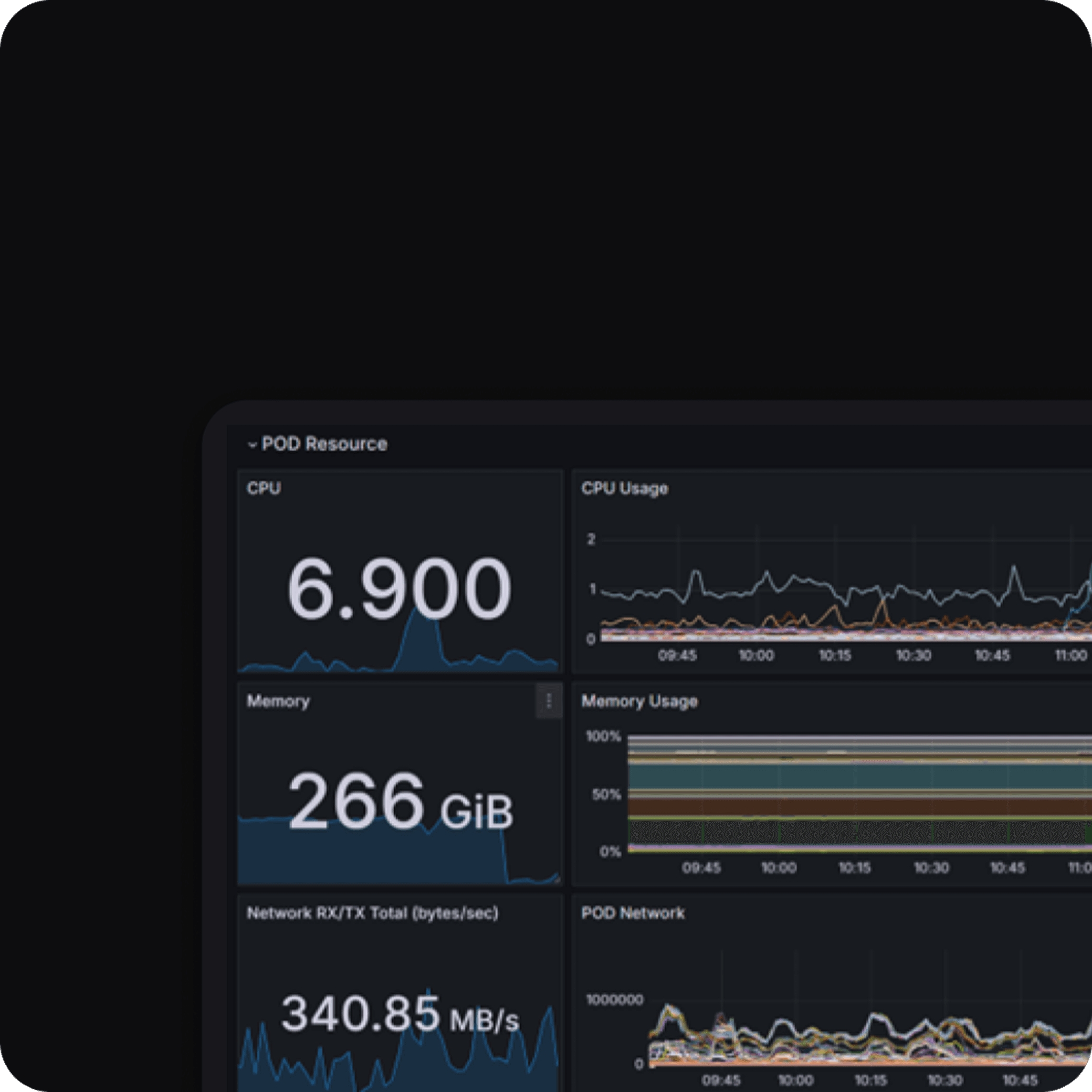
Task: Click the 100% label on Memory Usage axis
Action: click(x=604, y=737)
